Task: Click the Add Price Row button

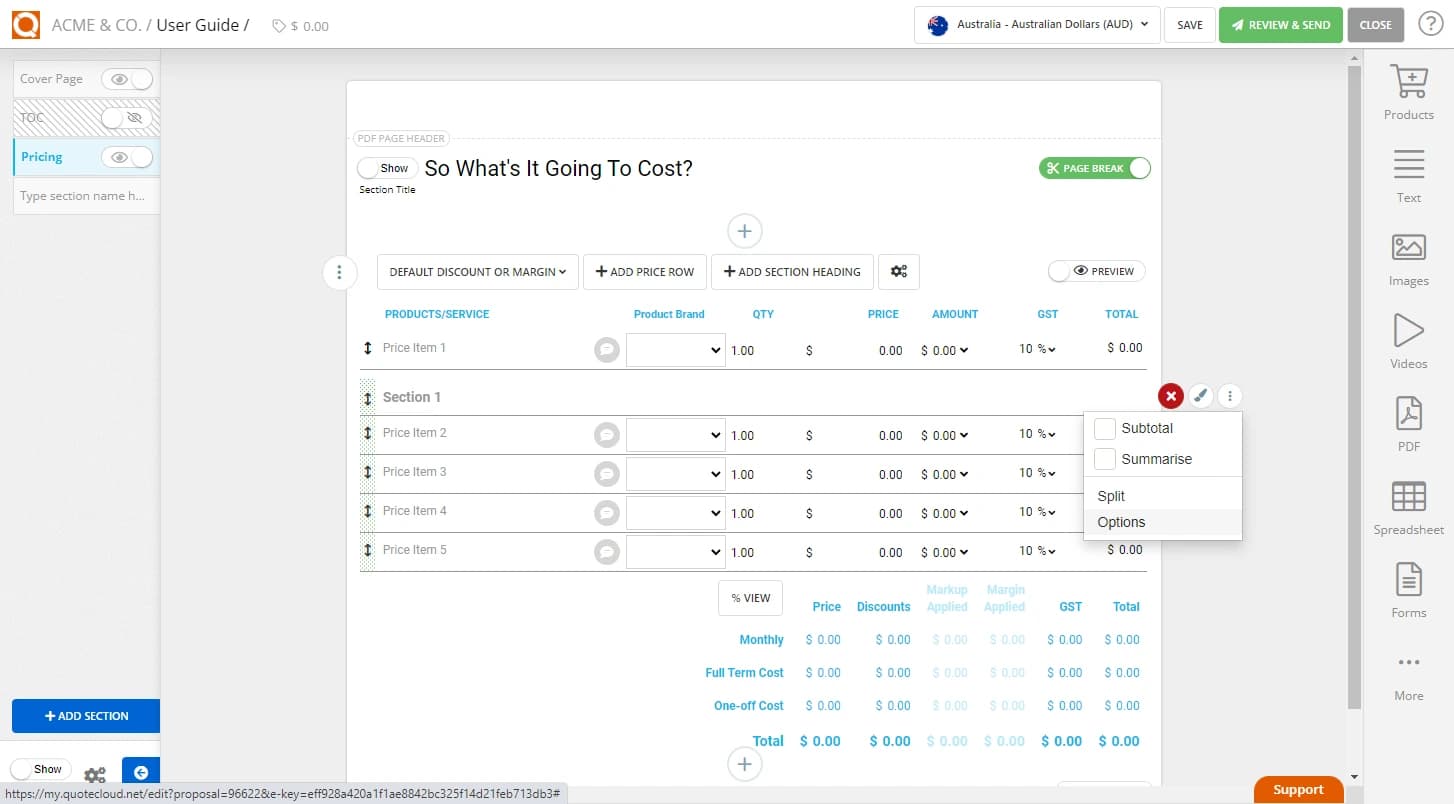Action: (644, 271)
